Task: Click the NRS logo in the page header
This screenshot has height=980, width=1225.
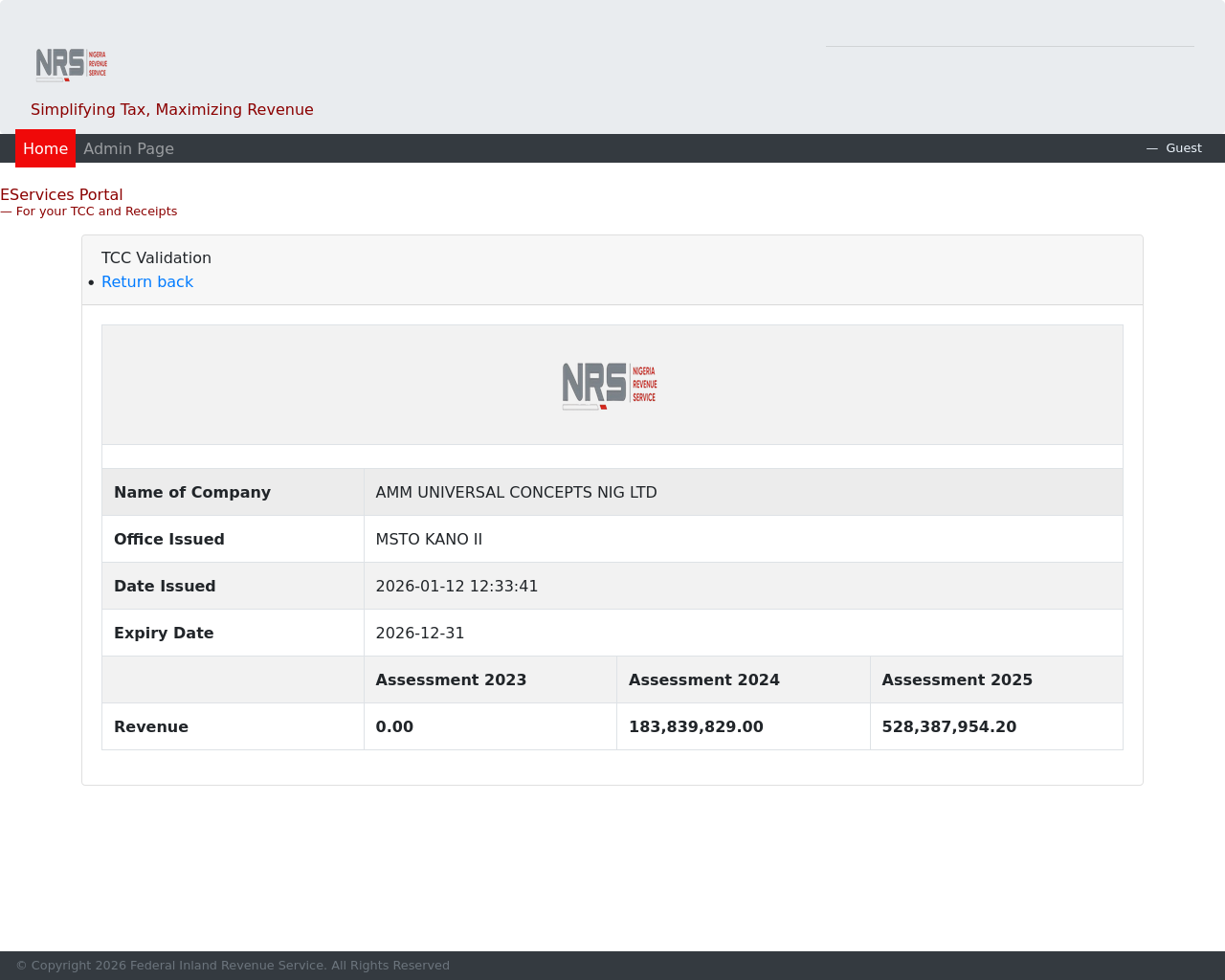Action: (x=72, y=64)
